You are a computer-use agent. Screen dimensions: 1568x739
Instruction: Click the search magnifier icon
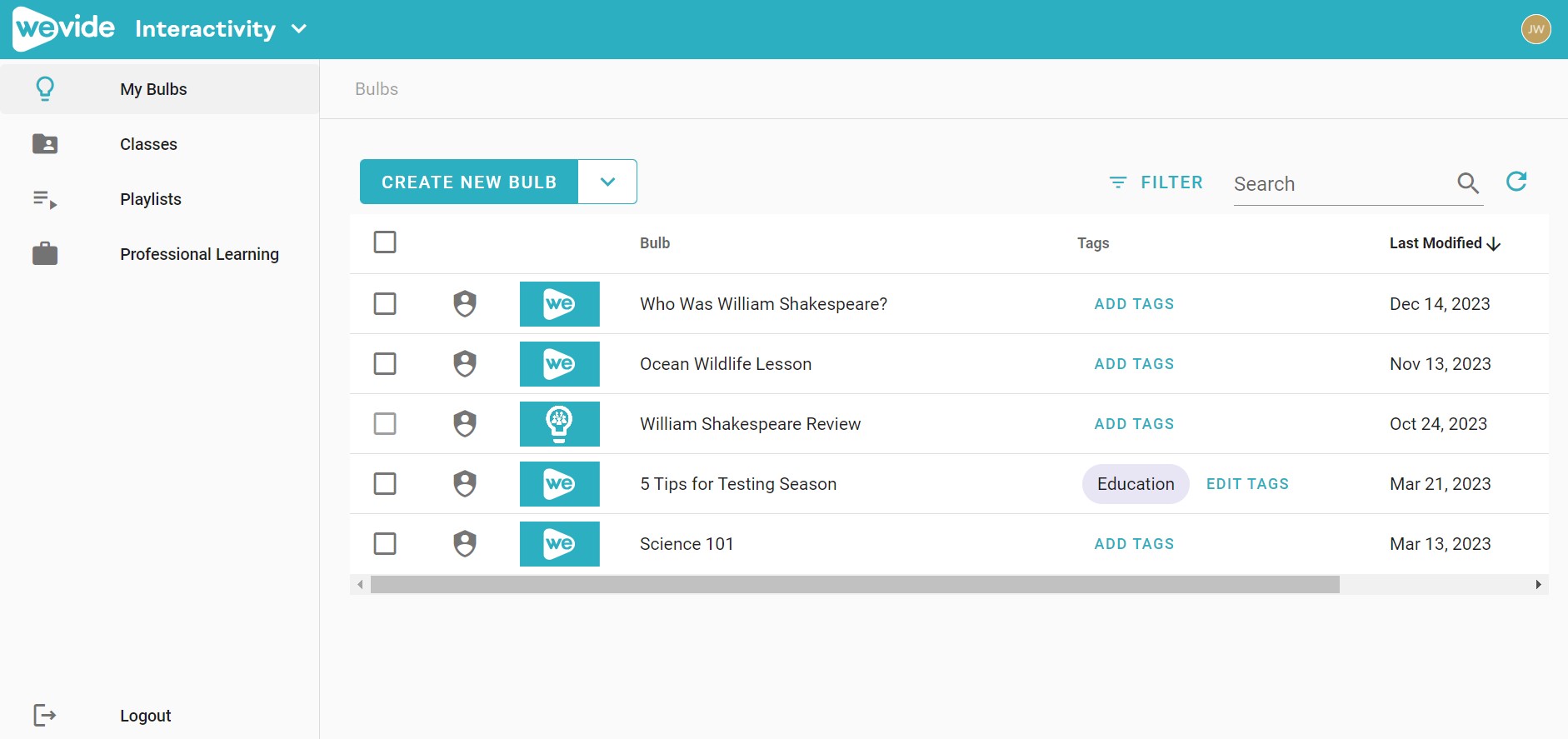point(1467,183)
